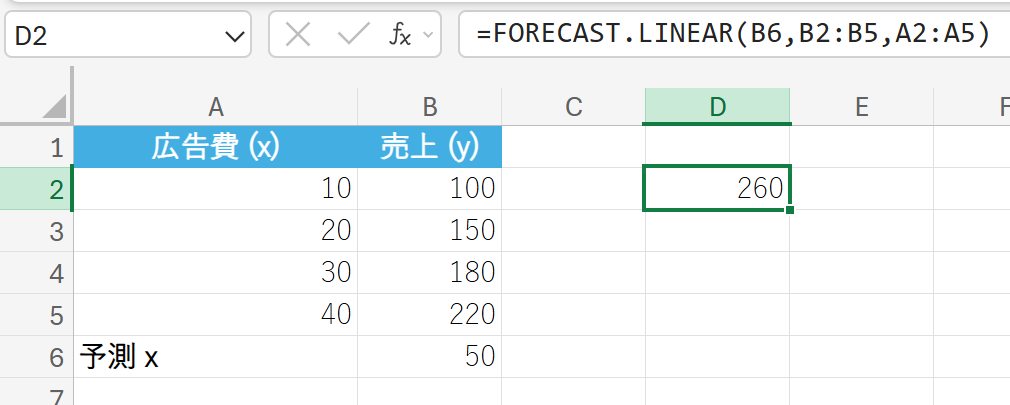This screenshot has height=405, width=1010.
Task: Expand the function dropdown beside fx
Action: tap(429, 36)
